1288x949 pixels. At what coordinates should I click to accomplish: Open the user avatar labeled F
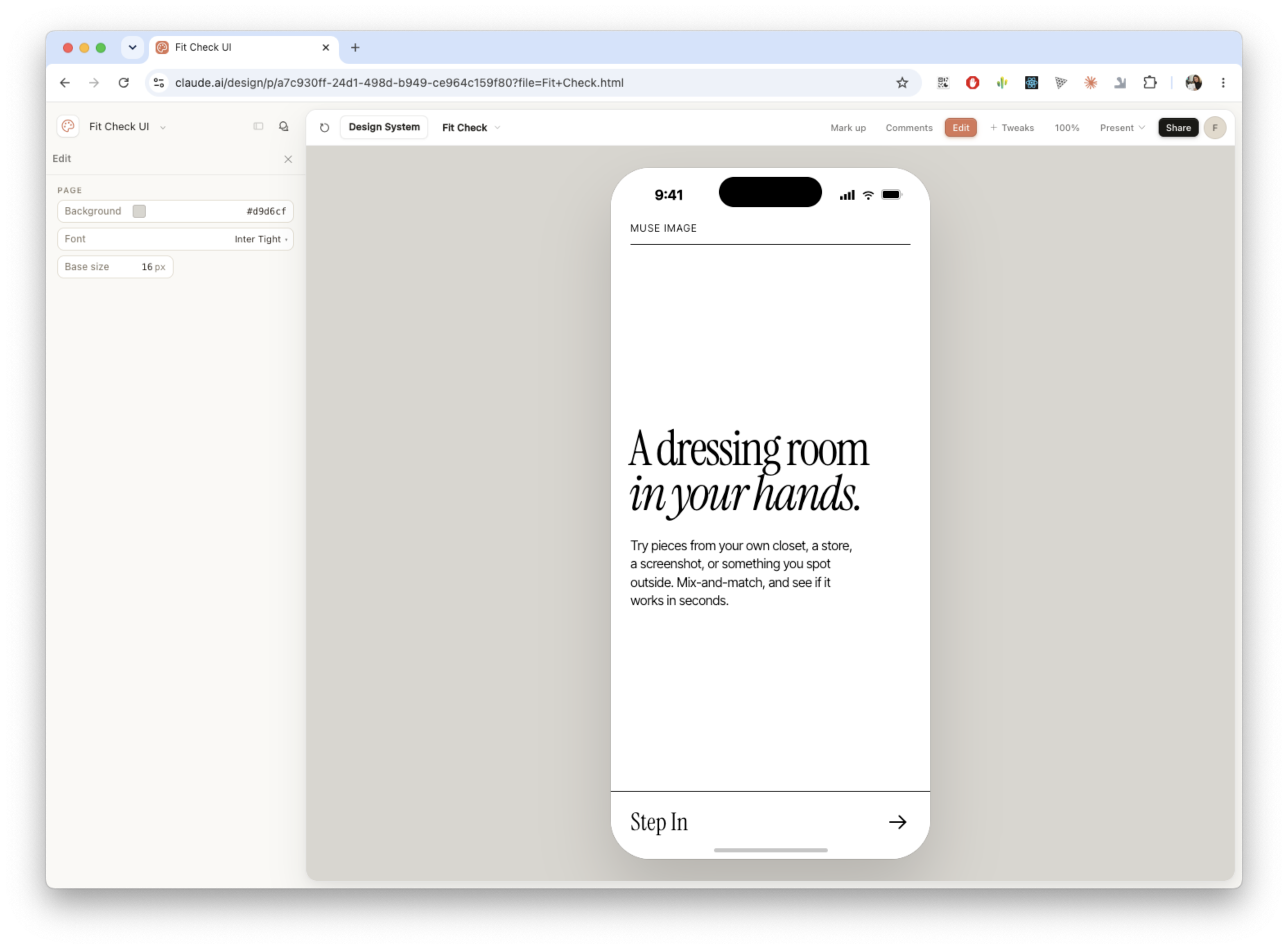click(x=1214, y=127)
